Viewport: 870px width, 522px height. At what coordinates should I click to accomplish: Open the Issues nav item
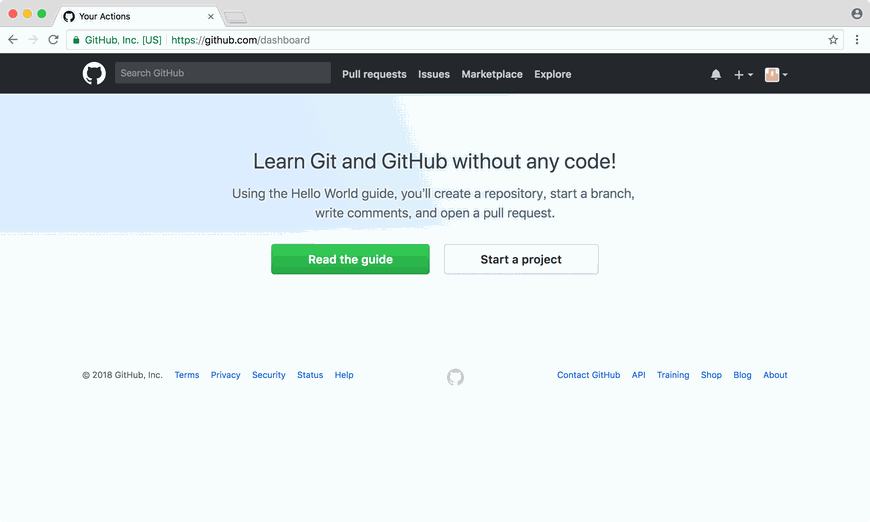(434, 74)
